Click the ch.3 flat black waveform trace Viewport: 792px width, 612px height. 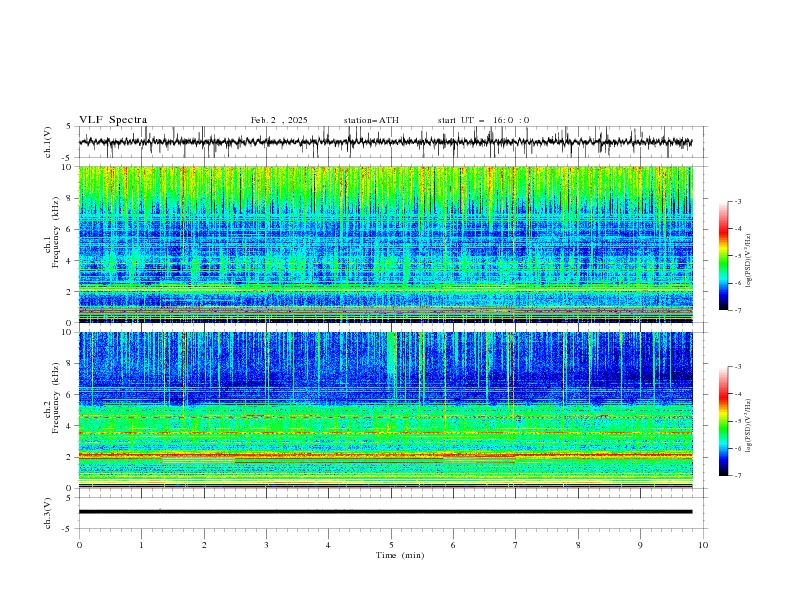pos(385,512)
